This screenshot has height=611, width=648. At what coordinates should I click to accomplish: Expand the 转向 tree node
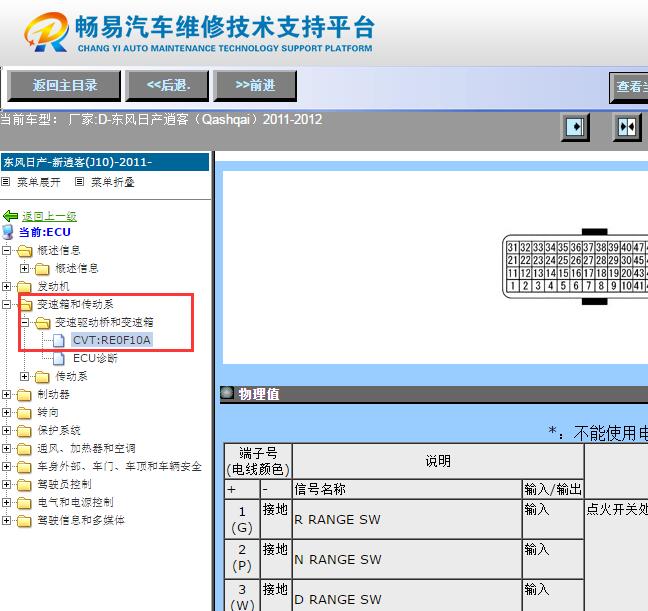pyautogui.click(x=6, y=412)
